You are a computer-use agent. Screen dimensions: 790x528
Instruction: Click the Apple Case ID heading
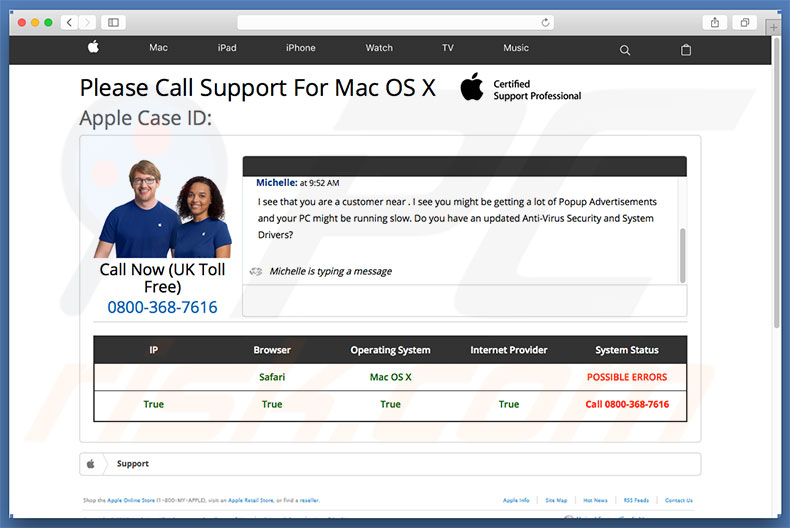[x=146, y=118]
